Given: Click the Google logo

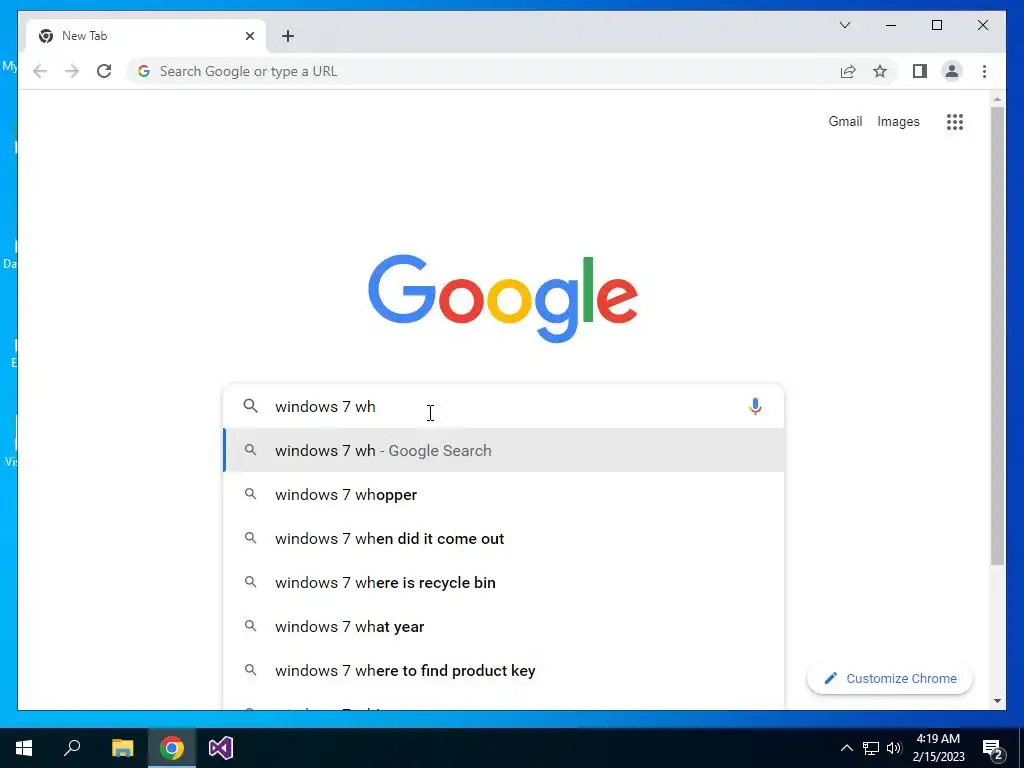Looking at the screenshot, I should 503,298.
